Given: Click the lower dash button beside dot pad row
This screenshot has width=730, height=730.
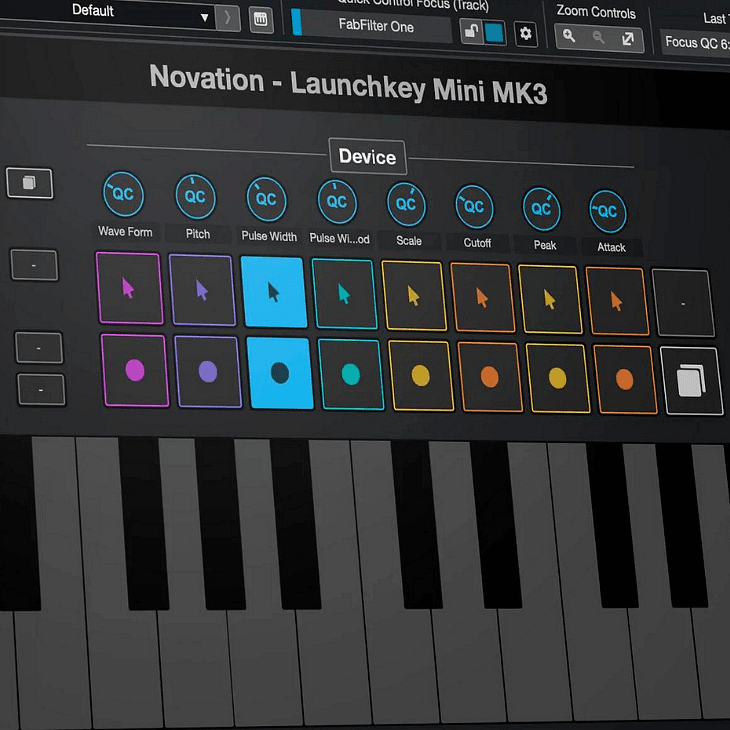Looking at the screenshot, I should [41, 389].
